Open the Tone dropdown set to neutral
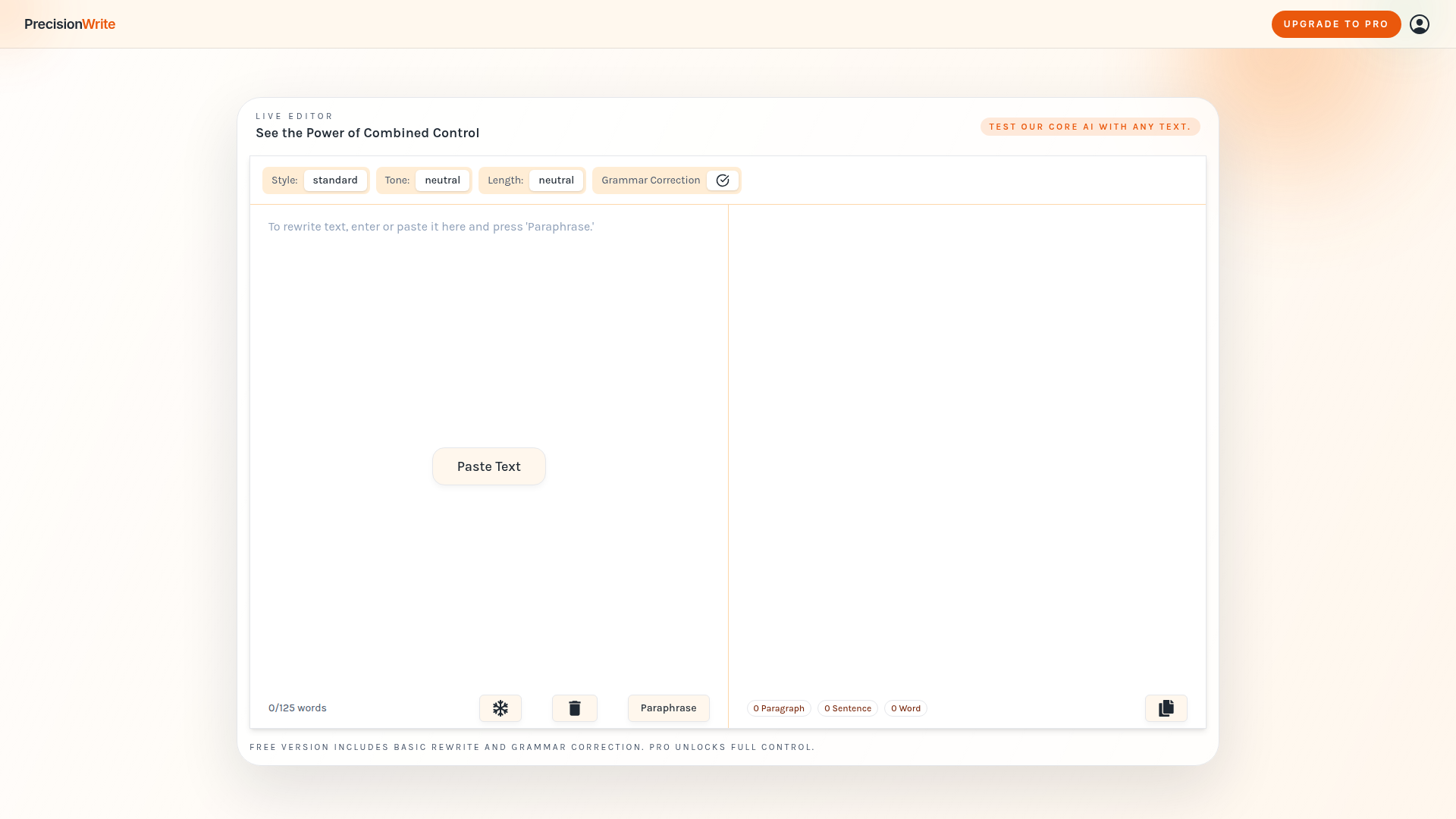 click(x=442, y=180)
